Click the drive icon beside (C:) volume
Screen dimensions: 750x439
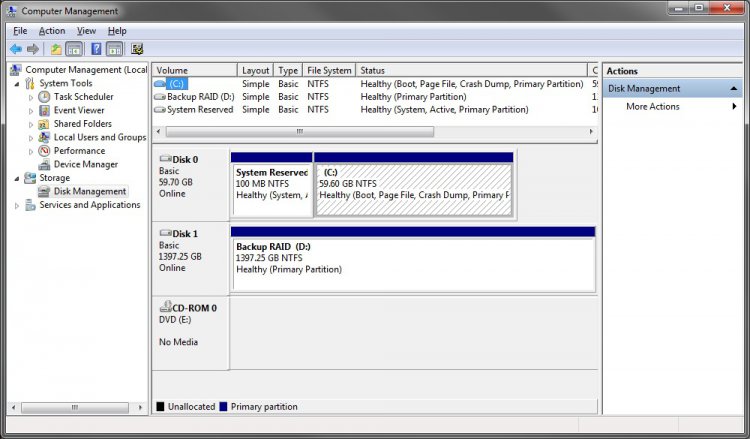[160, 84]
